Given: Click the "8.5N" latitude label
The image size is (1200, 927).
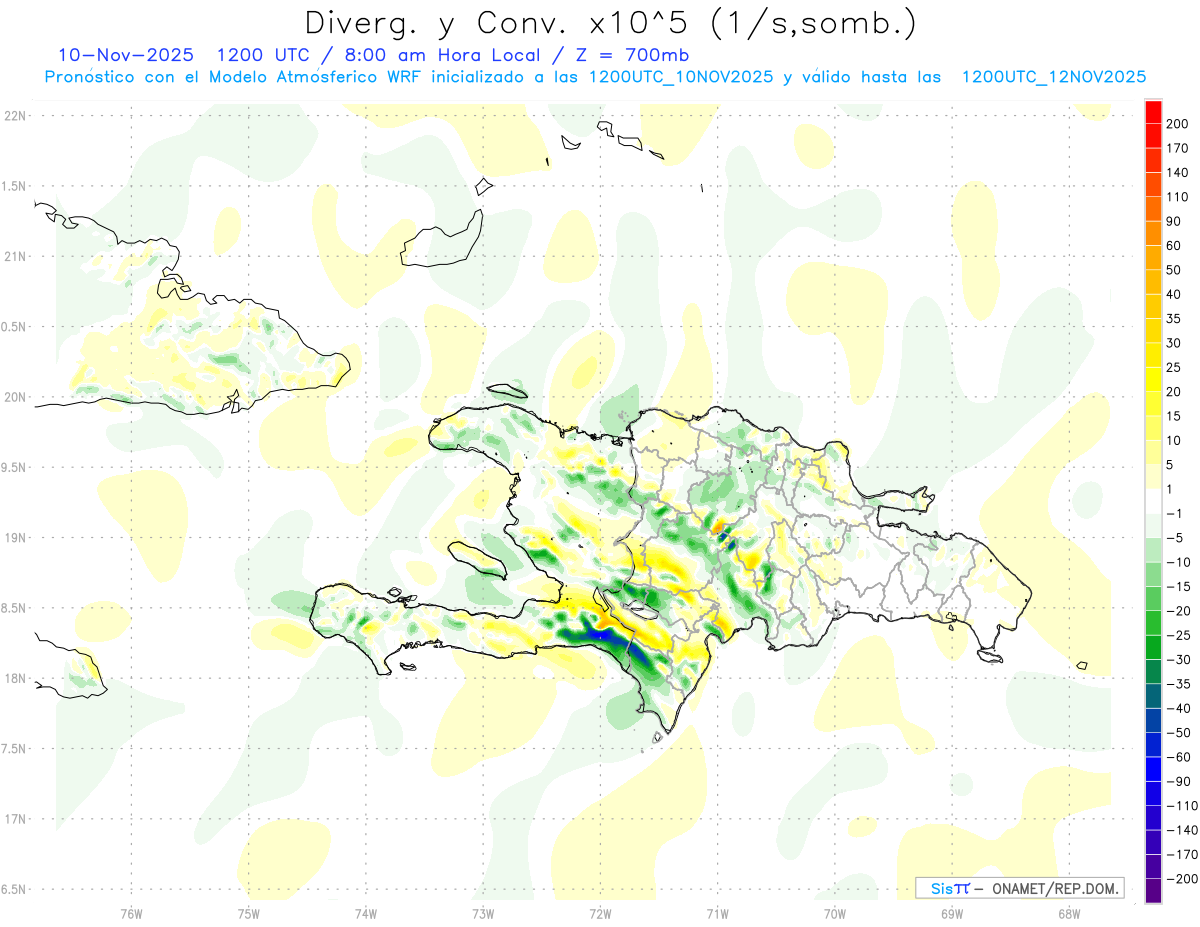Looking at the screenshot, I should pos(15,608).
